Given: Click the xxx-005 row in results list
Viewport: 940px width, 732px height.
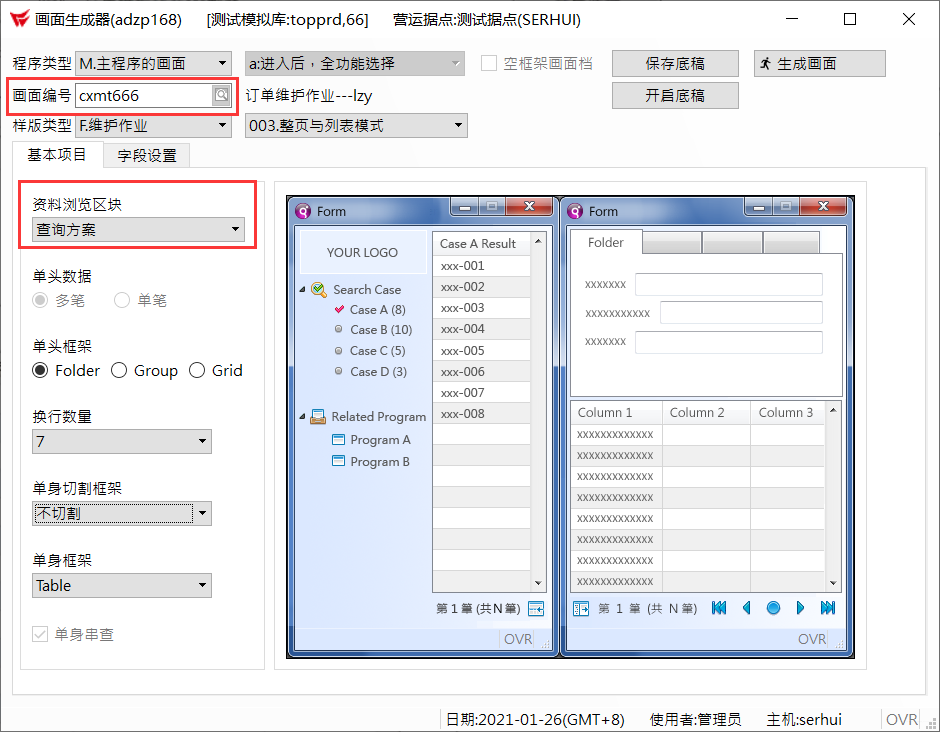Looking at the screenshot, I should [482, 350].
